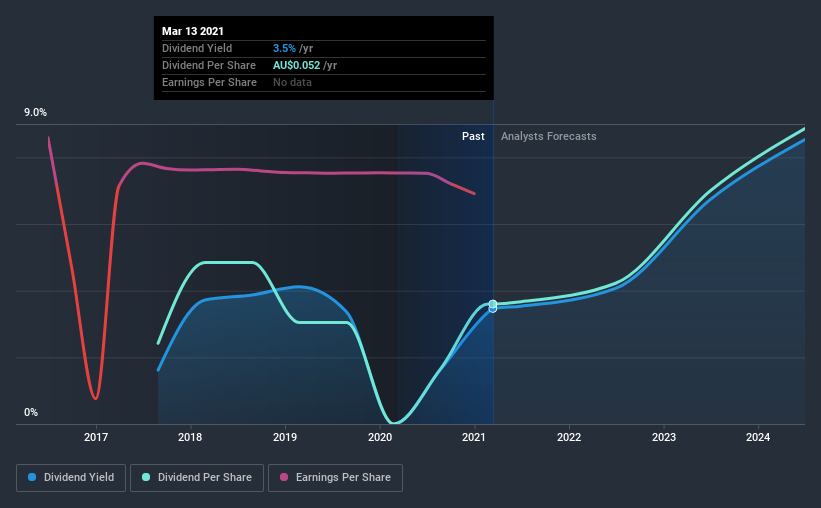Click the AU$0.052 dividend per share value

pos(296,65)
